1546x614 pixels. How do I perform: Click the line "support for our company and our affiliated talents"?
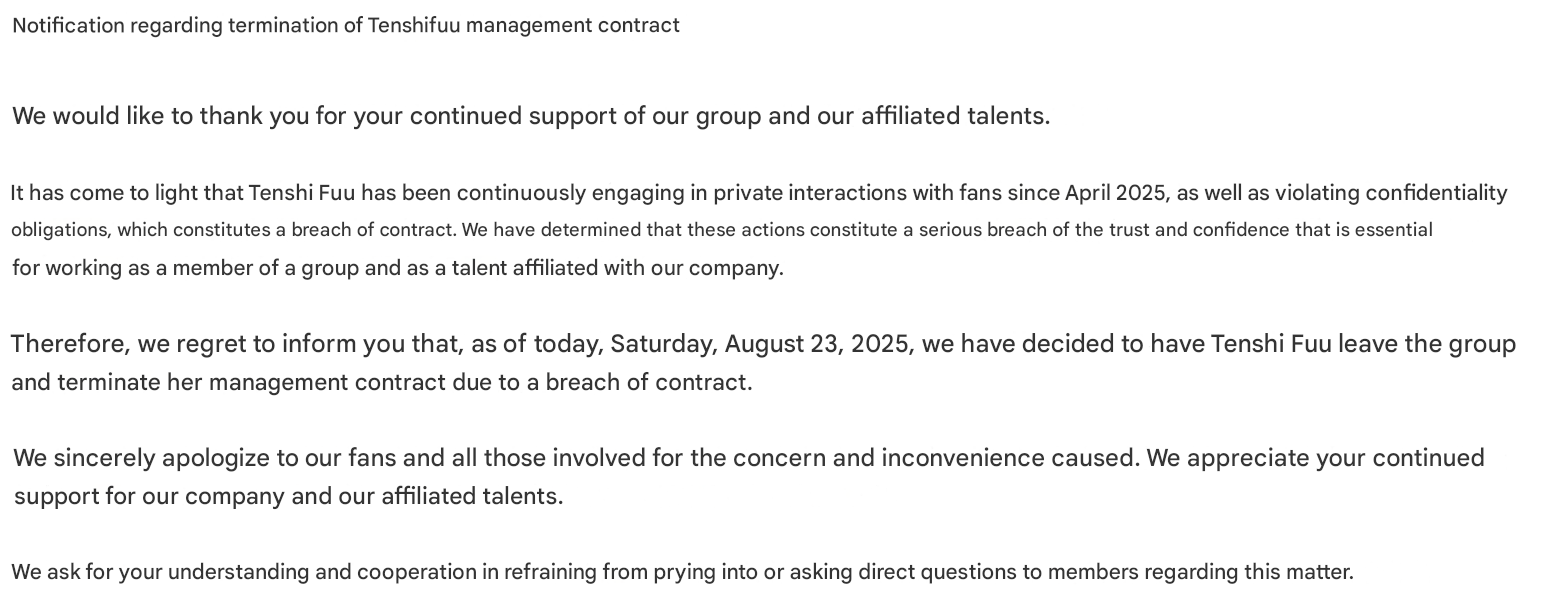(x=288, y=496)
